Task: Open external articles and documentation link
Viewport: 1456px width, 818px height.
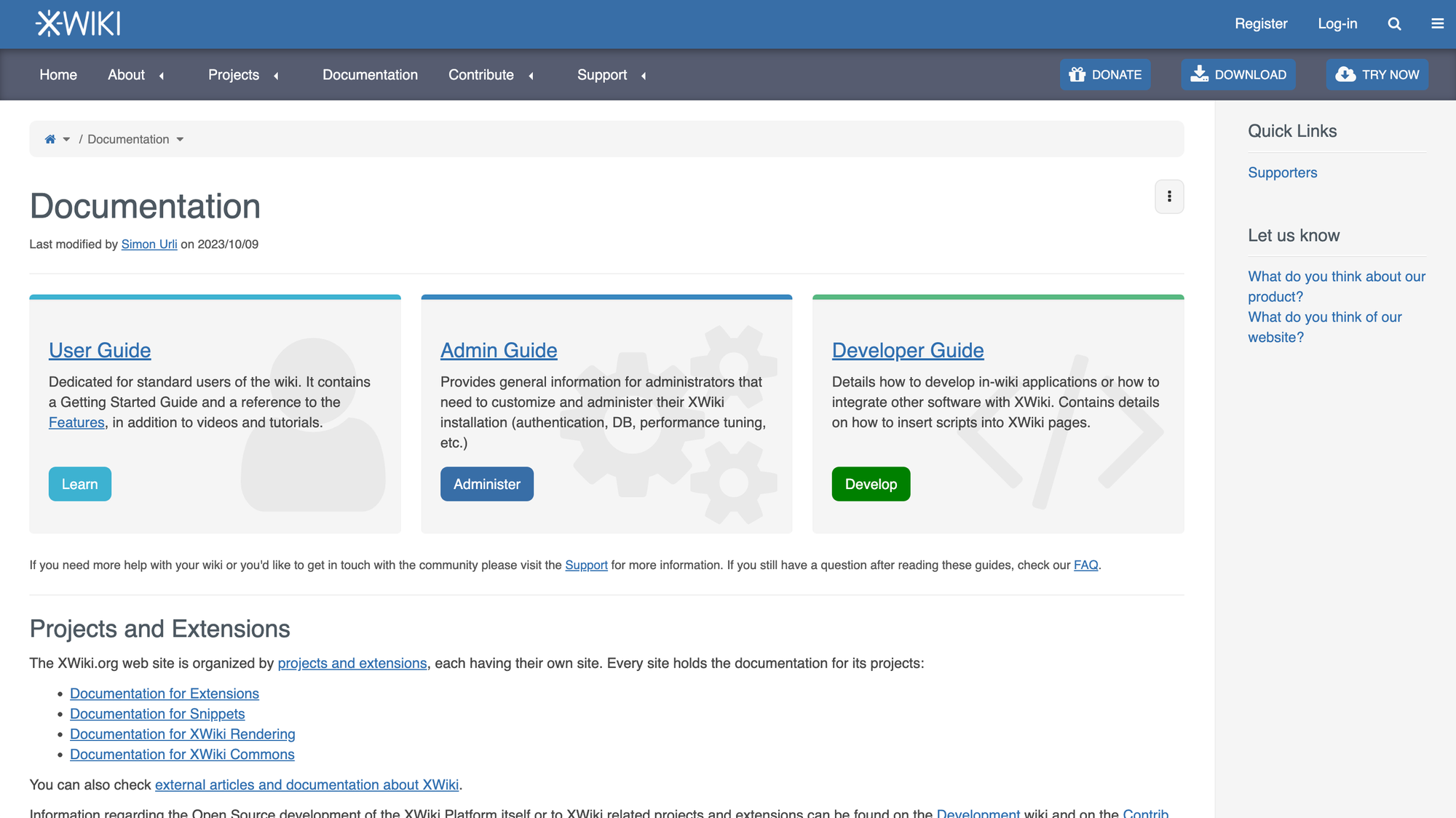Action: point(306,785)
